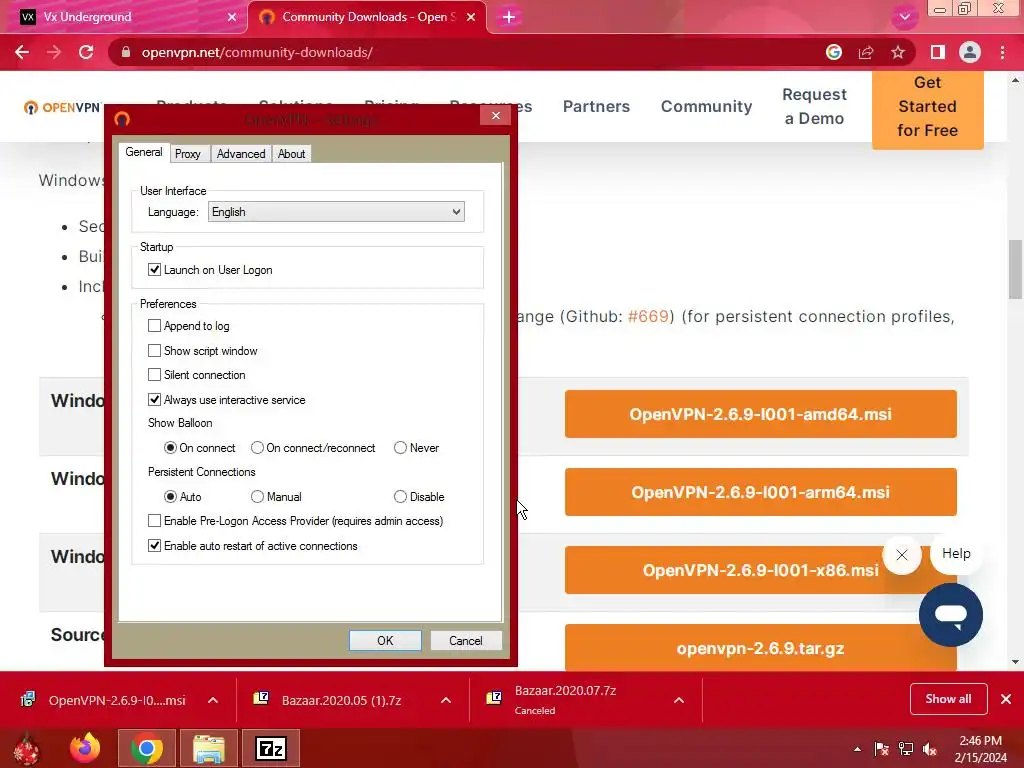The width and height of the screenshot is (1024, 768).
Task: Show hidden system tray icons
Action: pyautogui.click(x=857, y=749)
